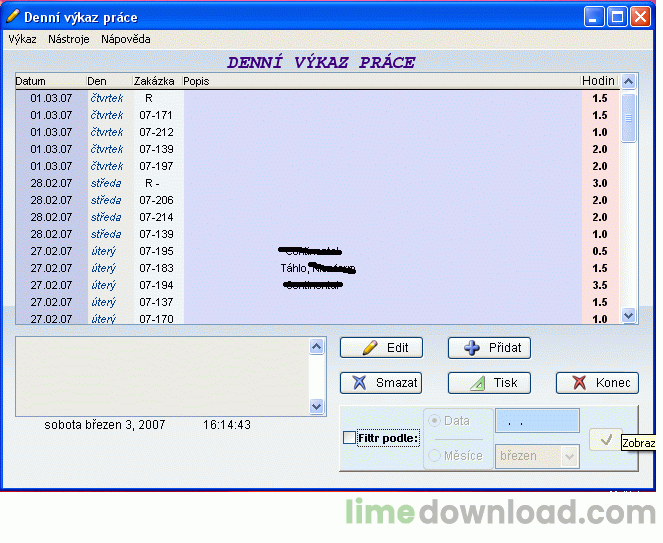Click the date filter input field
Image resolution: width=663 pixels, height=543 pixels.
click(x=537, y=421)
